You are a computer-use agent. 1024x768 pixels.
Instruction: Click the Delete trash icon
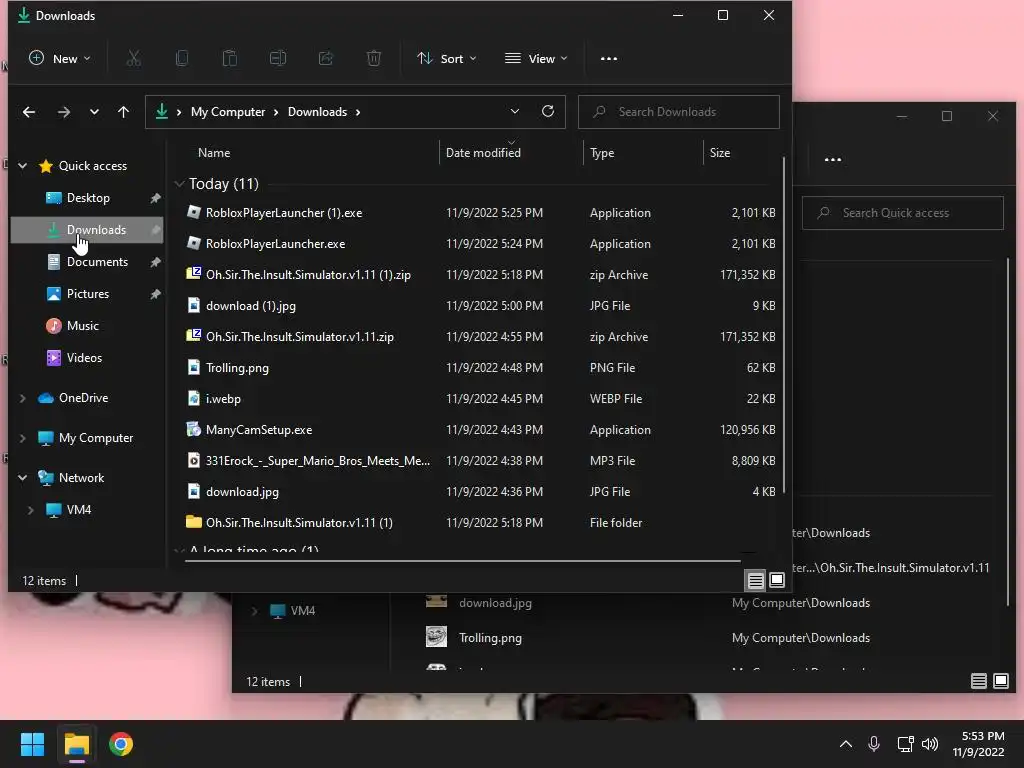[374, 59]
